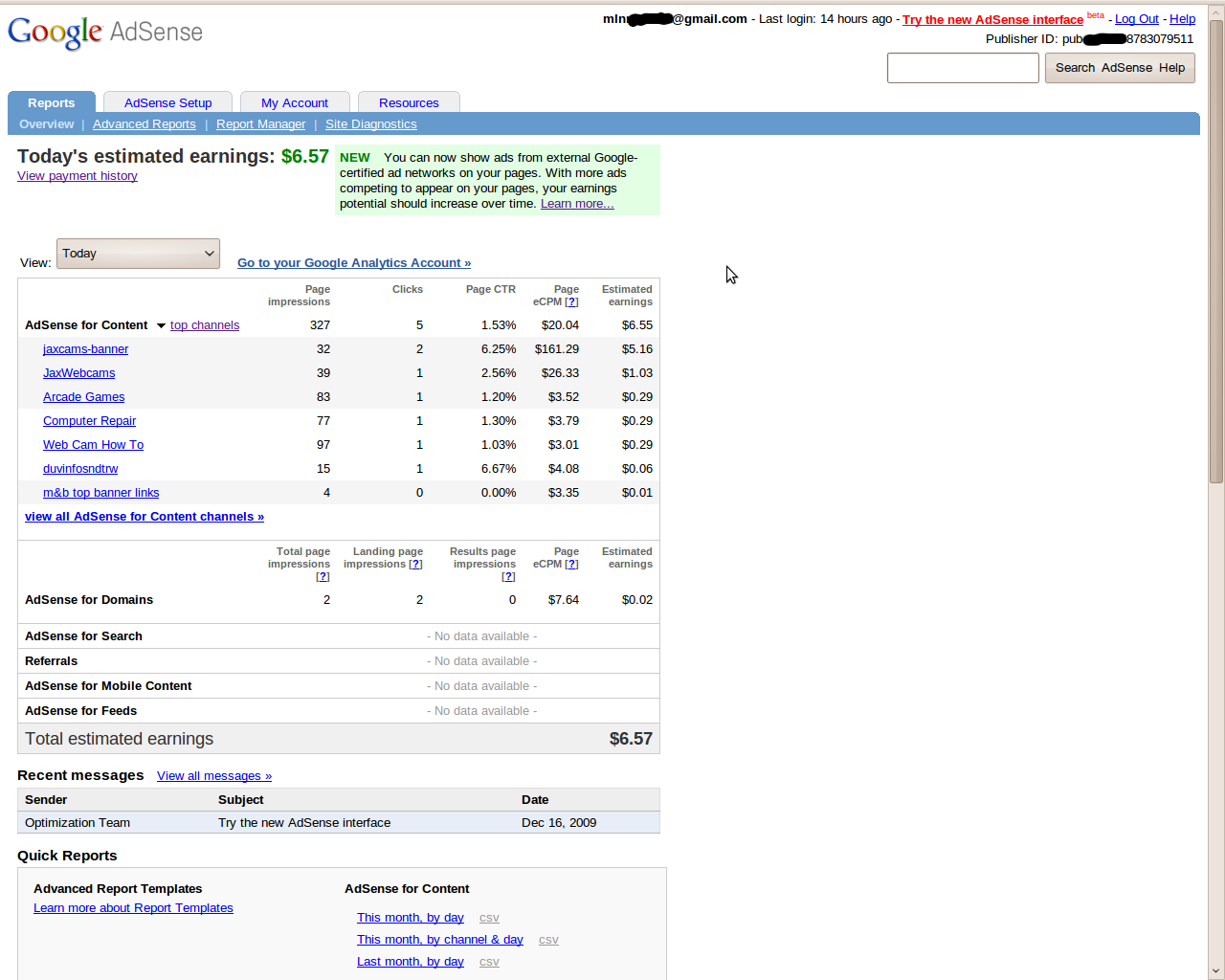Click the Total page impressions [?] help icon
Viewport: 1225px width, 980px height.
click(x=323, y=577)
